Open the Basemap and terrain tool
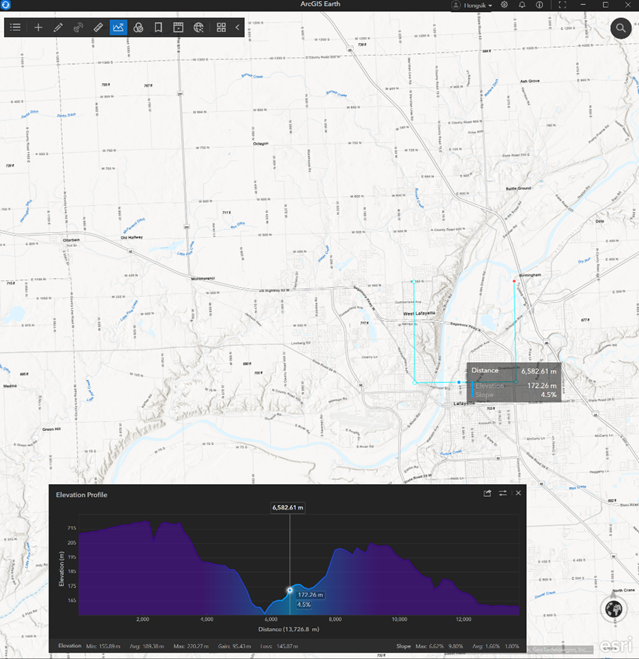 click(x=138, y=27)
